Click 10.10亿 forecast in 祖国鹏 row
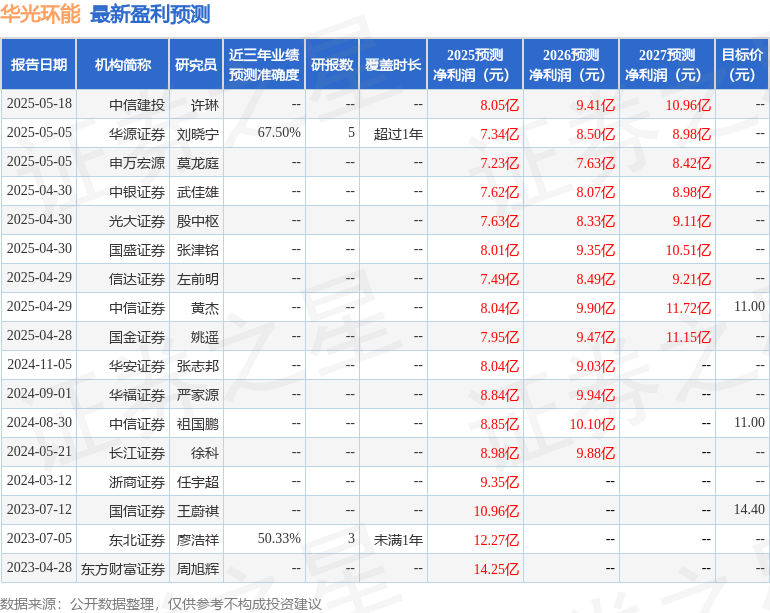The width and height of the screenshot is (770, 613). pyautogui.click(x=592, y=423)
